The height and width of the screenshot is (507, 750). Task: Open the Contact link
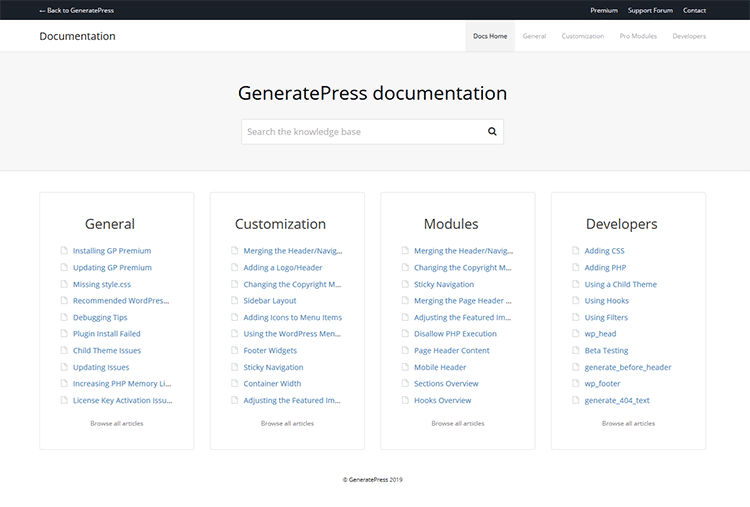pyautogui.click(x=694, y=11)
